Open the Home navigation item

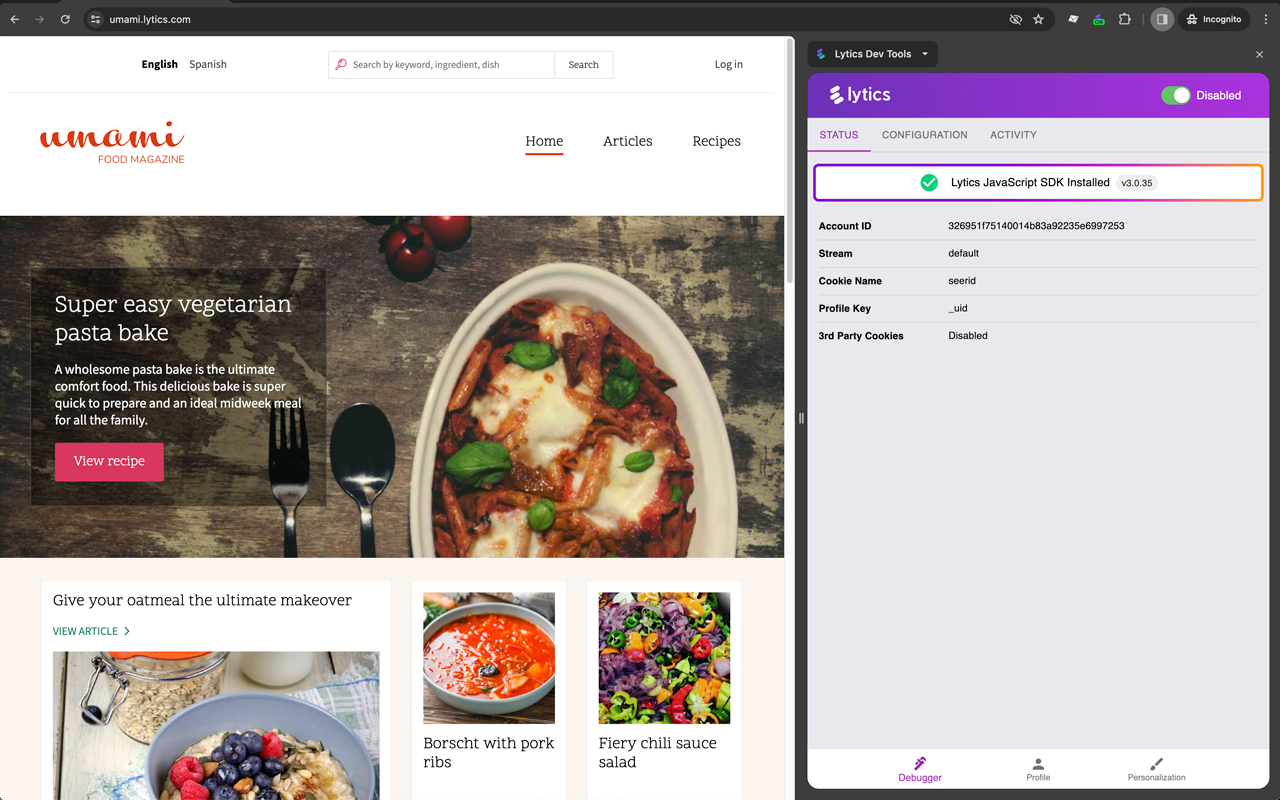(544, 141)
